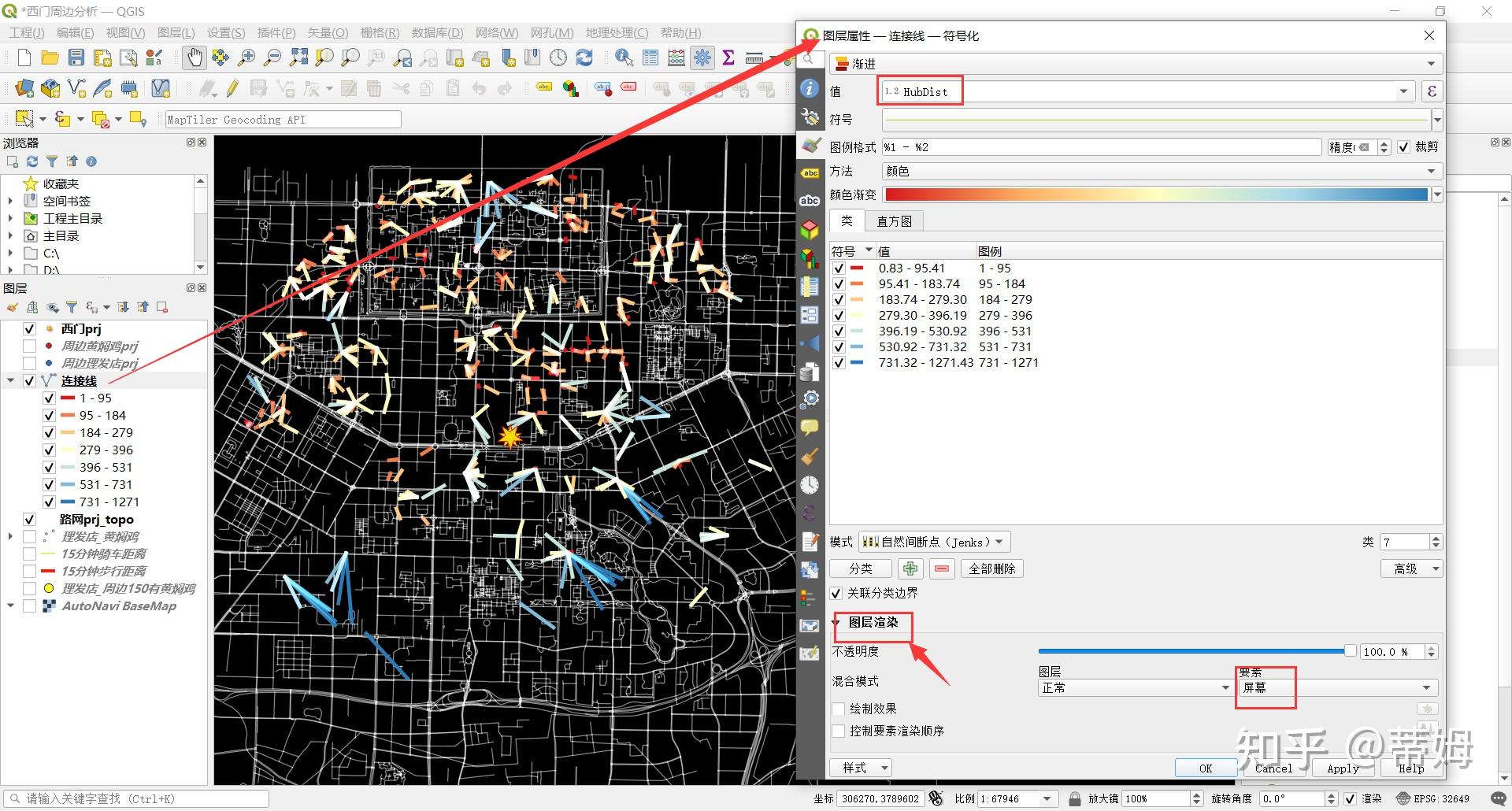Open the 样式 dropdown button
The image size is (1512, 811).
coord(860,768)
